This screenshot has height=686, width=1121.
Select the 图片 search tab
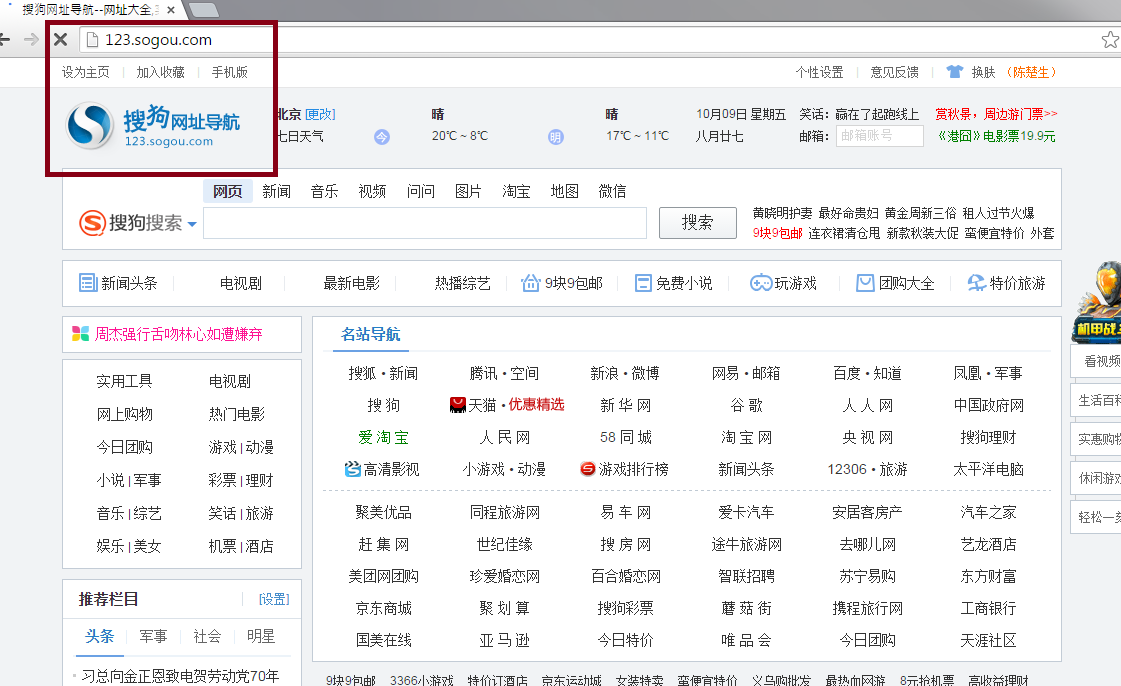(468, 191)
